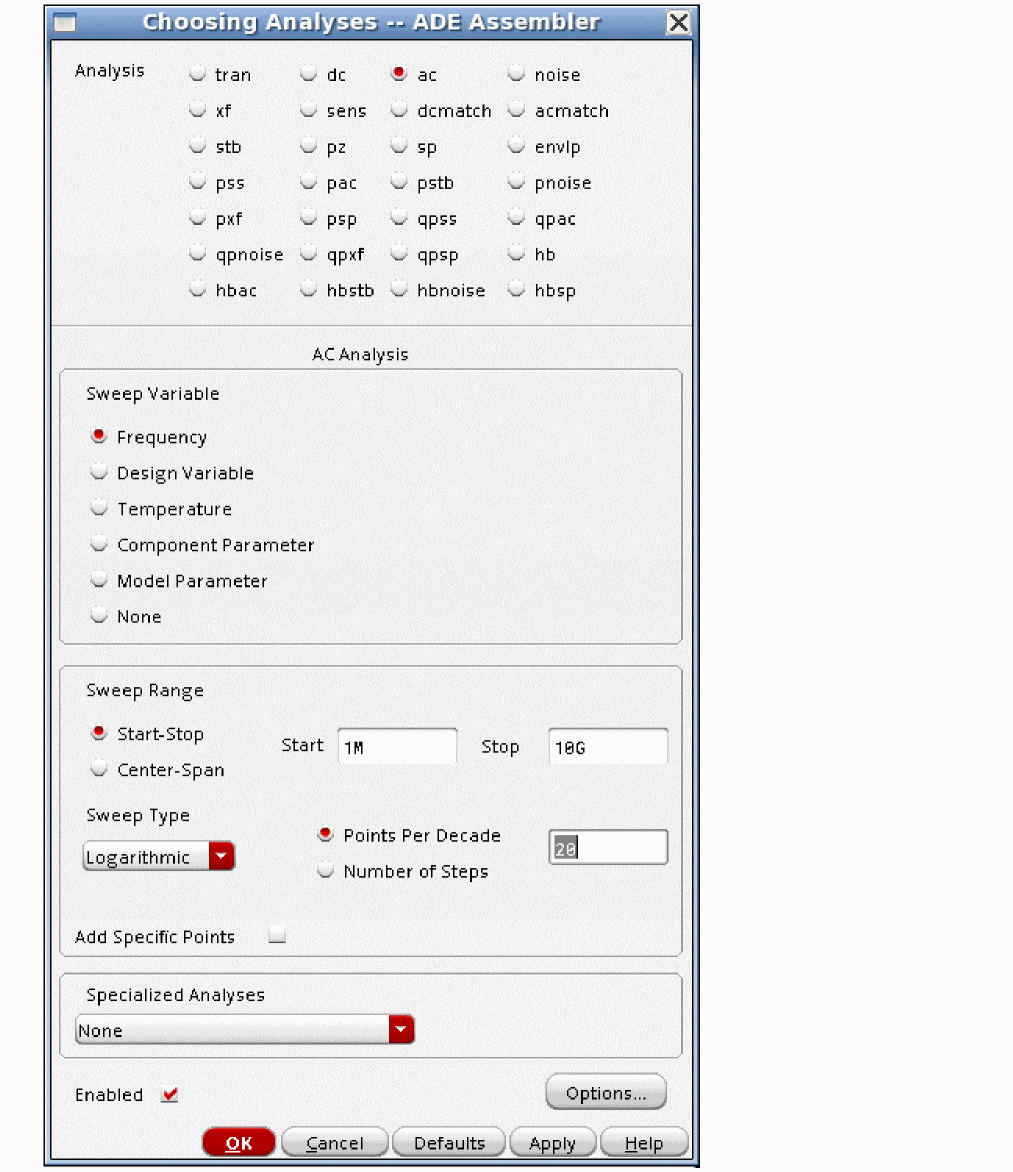Choose Center-Span sweep range

click(99, 768)
